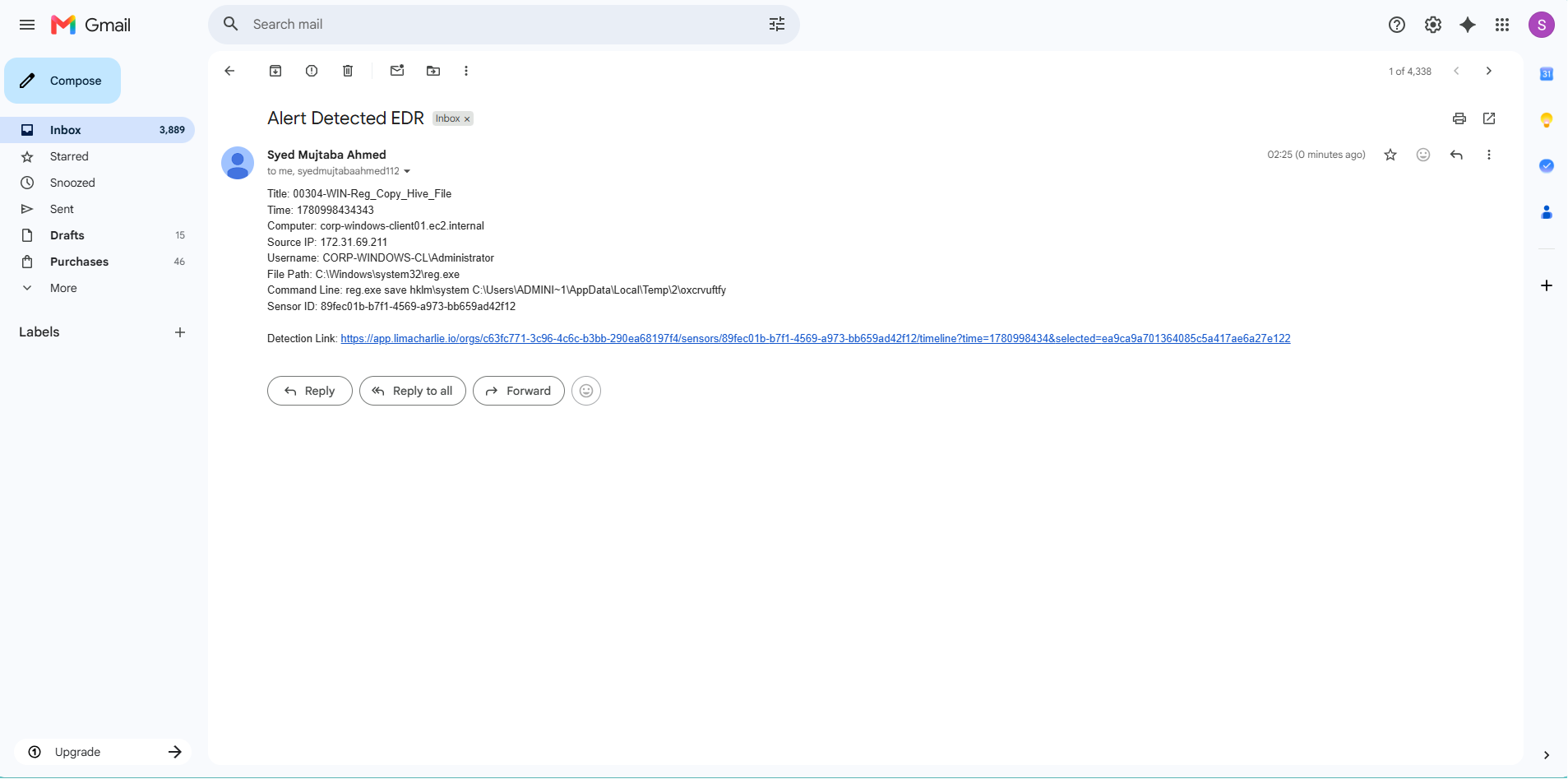Open Purchases category
This screenshot has height=779, width=1568.
tap(98, 262)
